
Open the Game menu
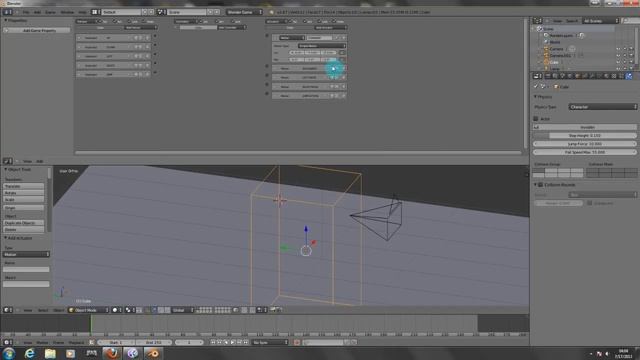[50, 12]
